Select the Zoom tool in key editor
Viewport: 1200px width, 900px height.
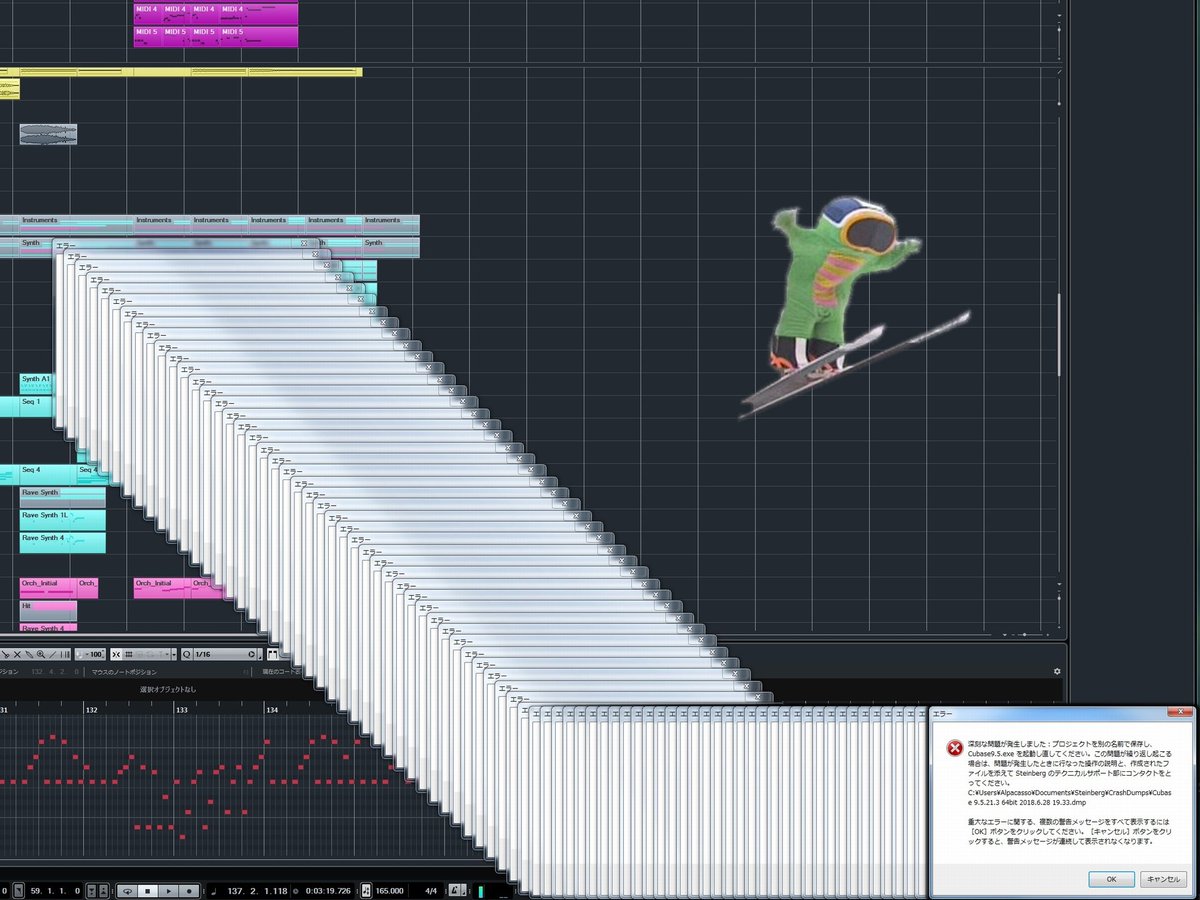click(x=41, y=654)
